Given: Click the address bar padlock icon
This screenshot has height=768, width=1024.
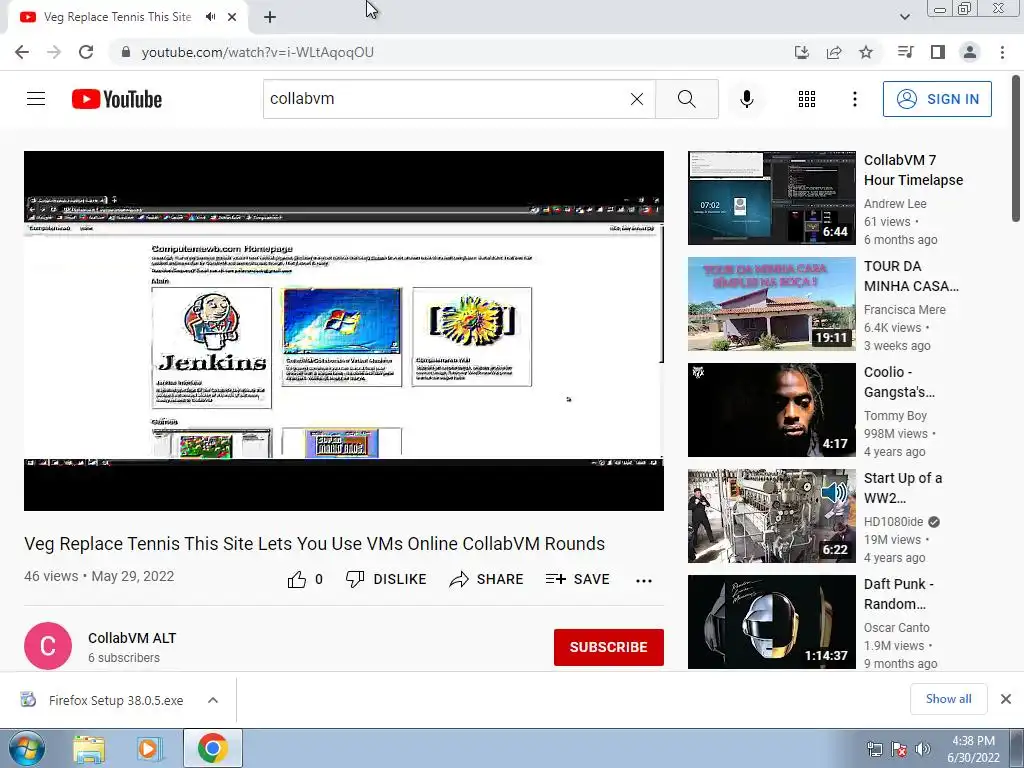Looking at the screenshot, I should (x=126, y=52).
